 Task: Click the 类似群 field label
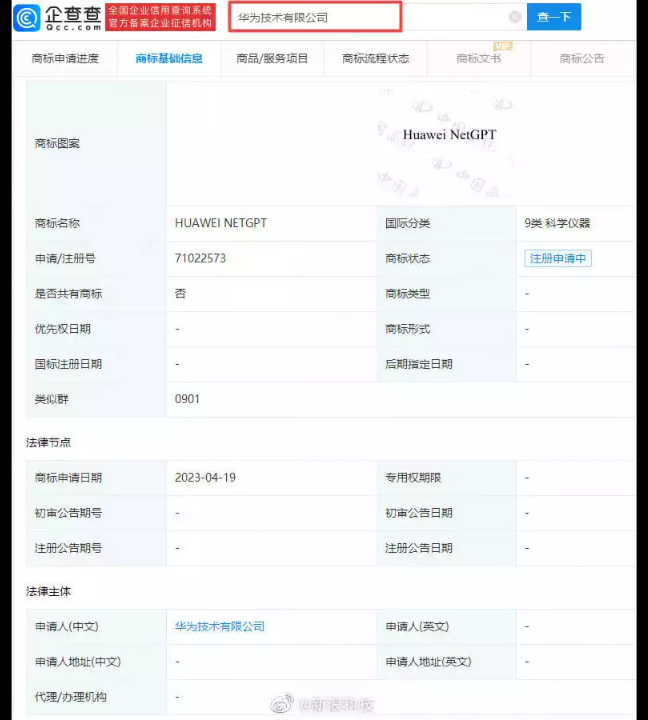(51, 399)
